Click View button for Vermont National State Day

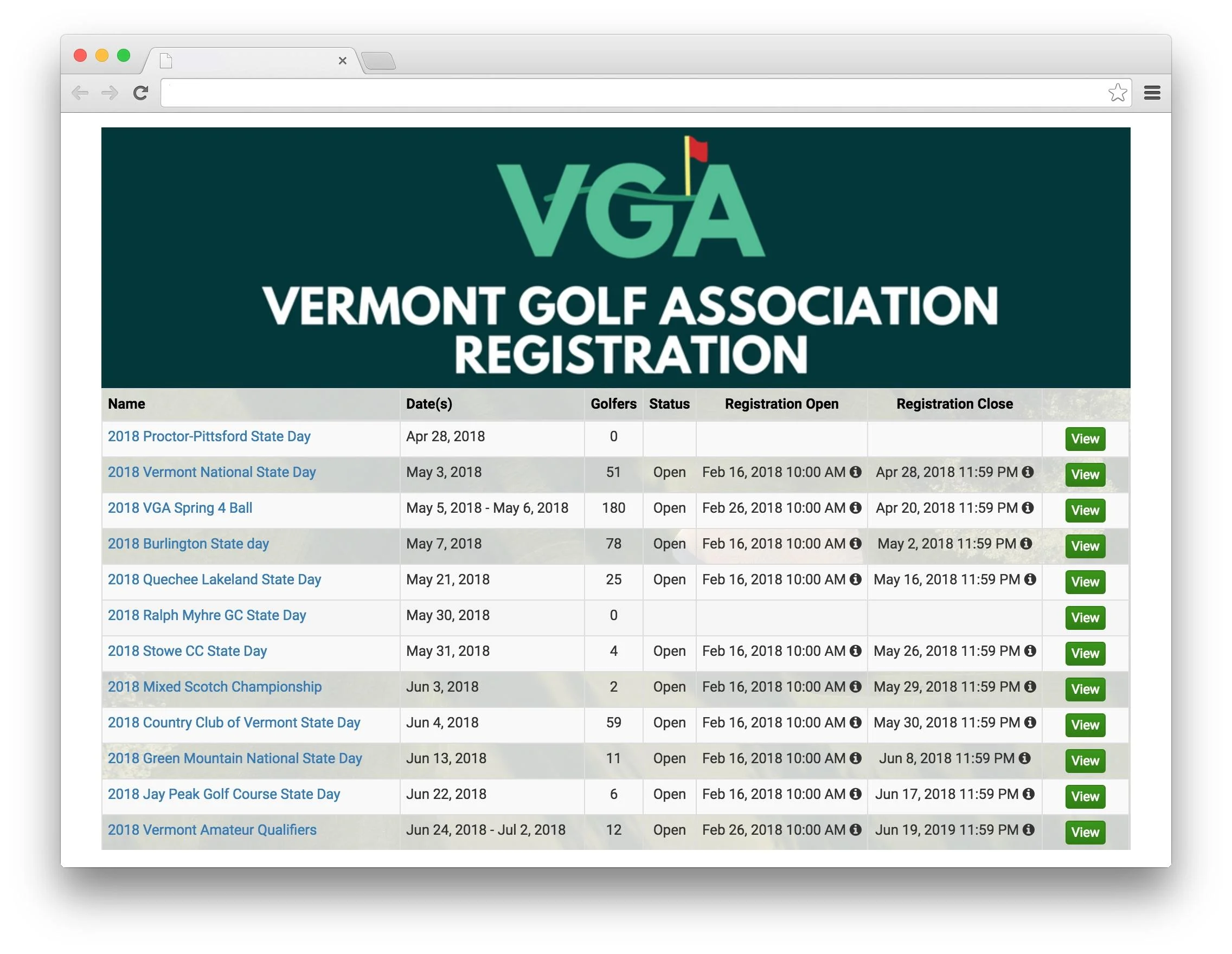1084,475
